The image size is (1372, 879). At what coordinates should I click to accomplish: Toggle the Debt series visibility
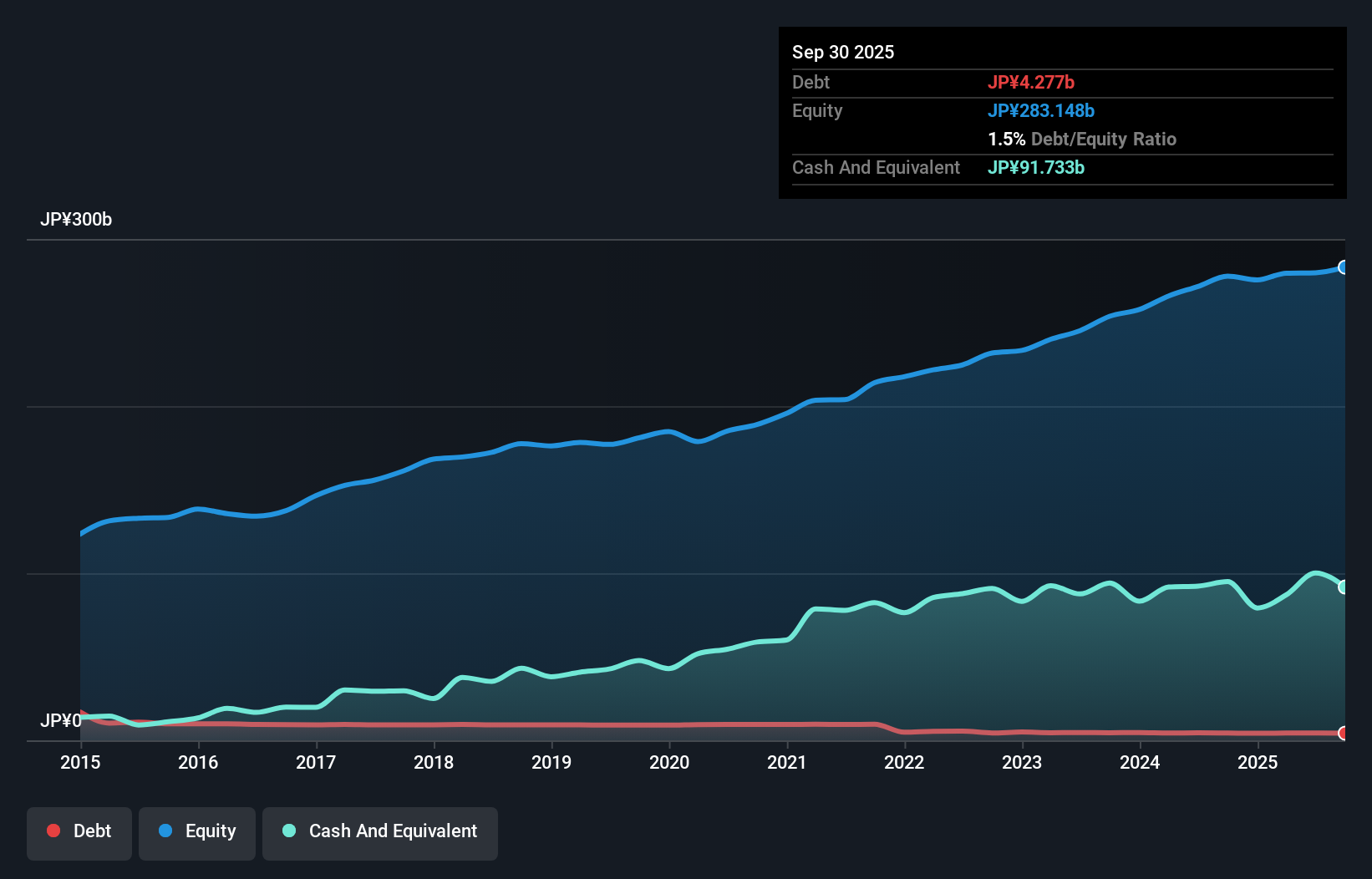click(x=79, y=832)
